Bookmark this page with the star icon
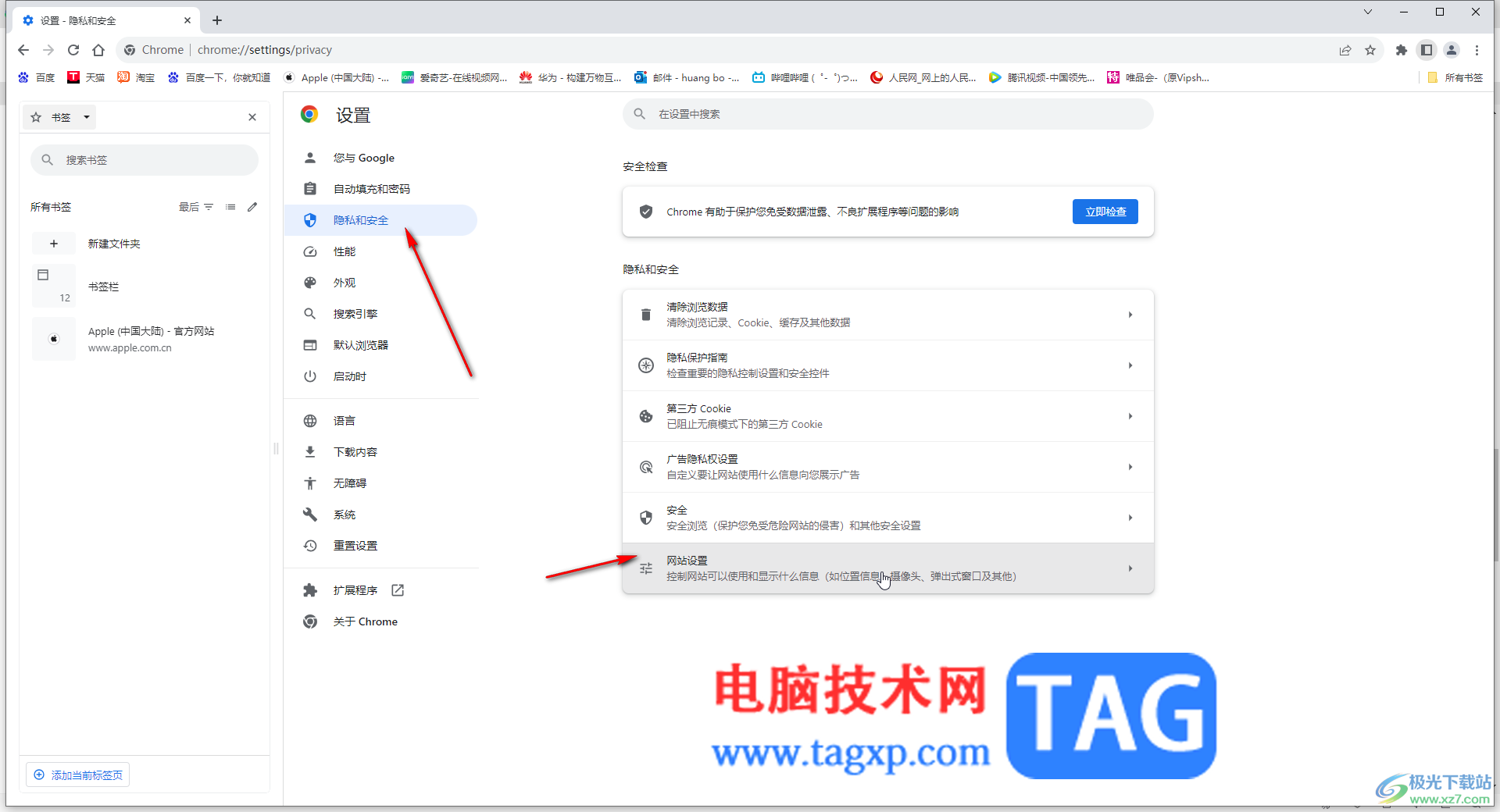This screenshot has height=812, width=1500. point(1370,50)
